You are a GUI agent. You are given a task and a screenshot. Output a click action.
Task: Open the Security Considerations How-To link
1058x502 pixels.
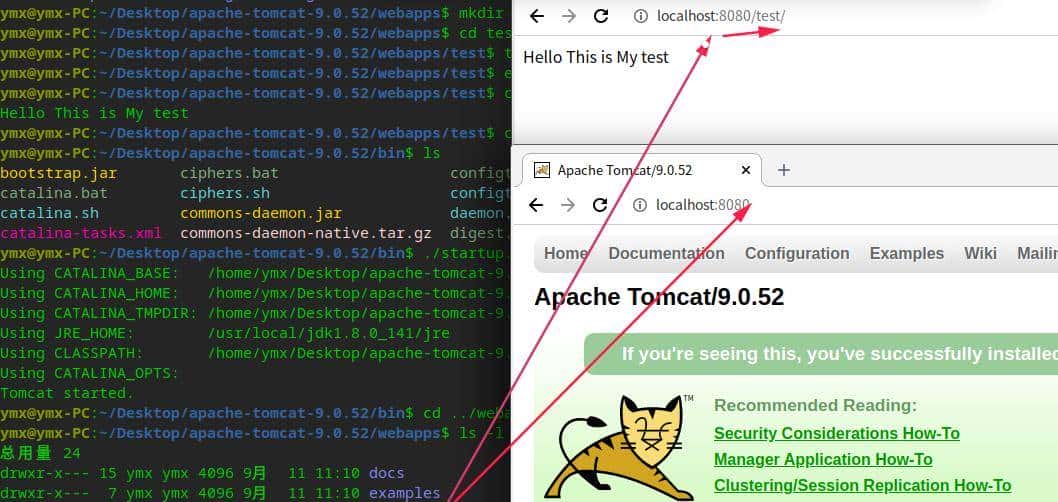click(837, 433)
